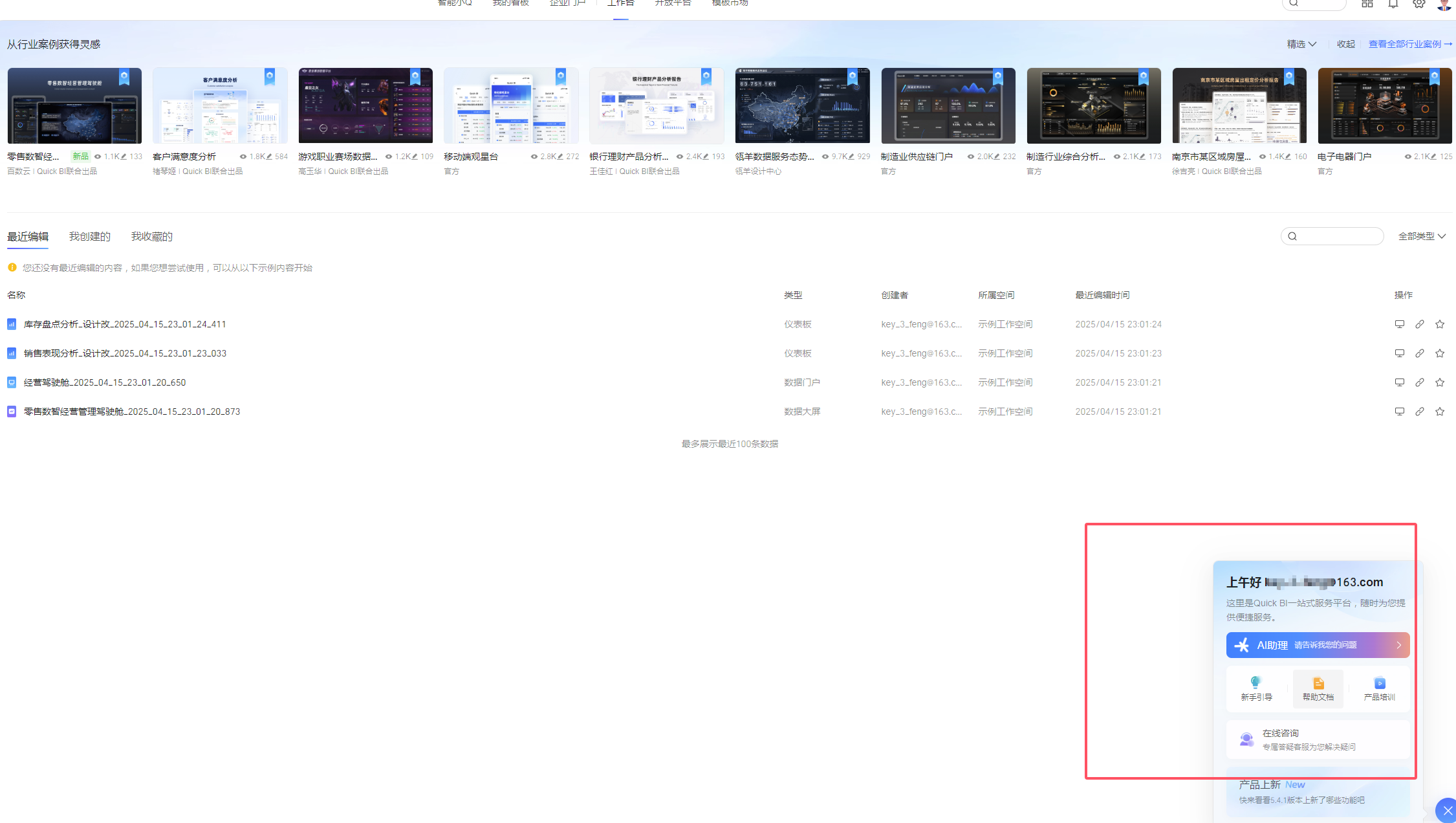Collapse industry cases with 收起
Screen dimensions: 1456x823
[1346, 44]
